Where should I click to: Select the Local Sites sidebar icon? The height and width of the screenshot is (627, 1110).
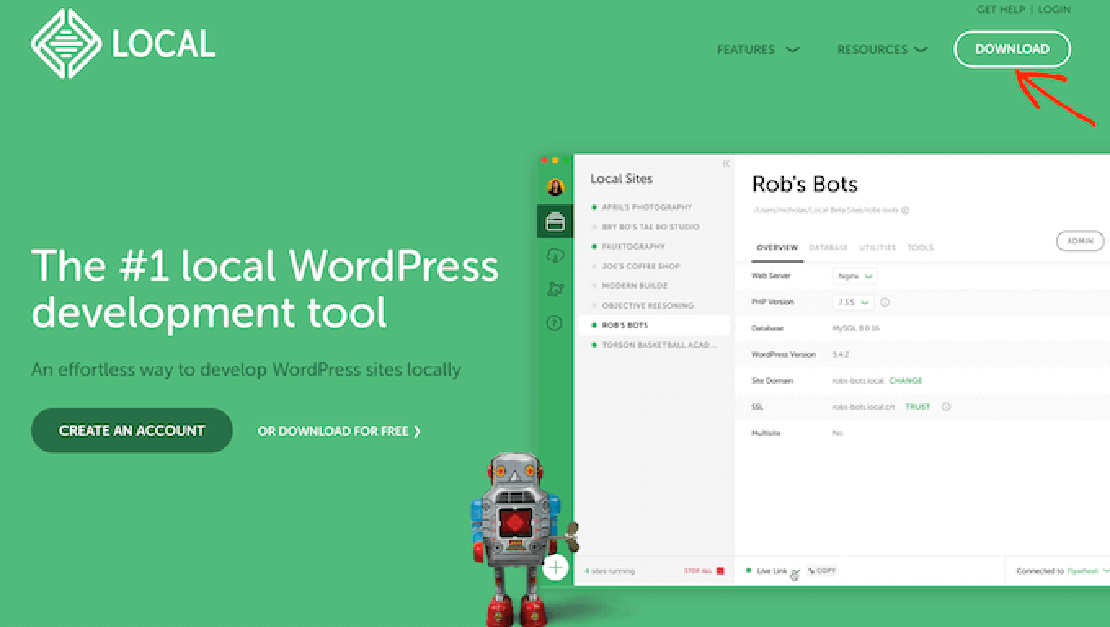pyautogui.click(x=555, y=221)
